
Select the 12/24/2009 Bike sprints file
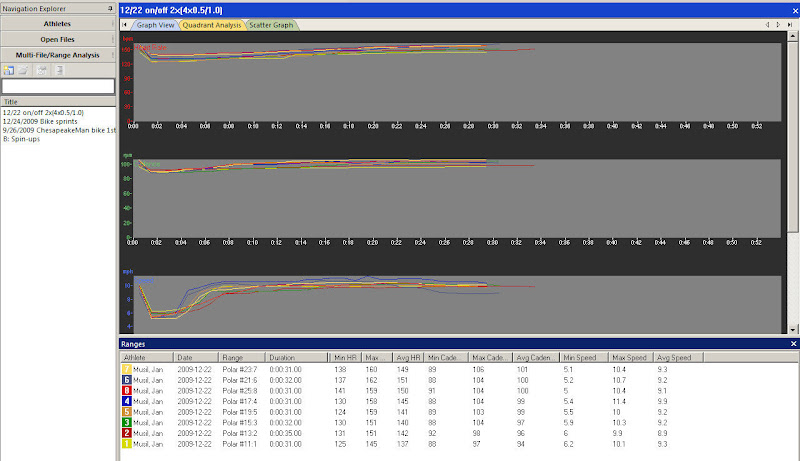[x=40, y=122]
